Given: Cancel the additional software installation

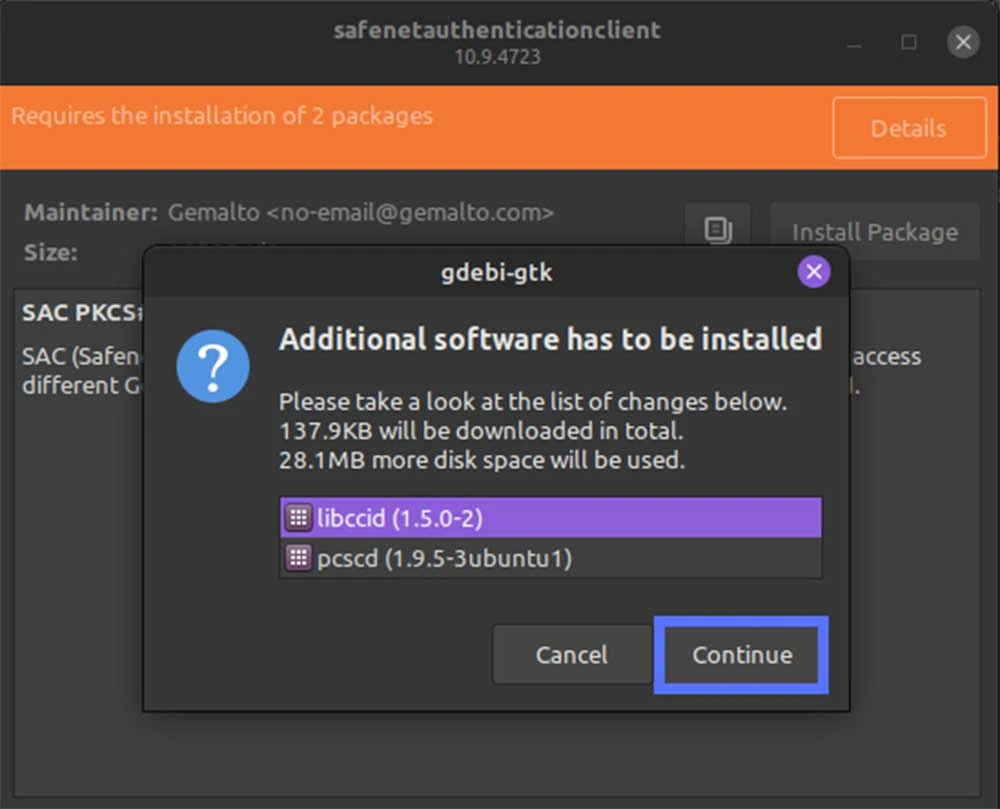Looking at the screenshot, I should click(x=572, y=654).
